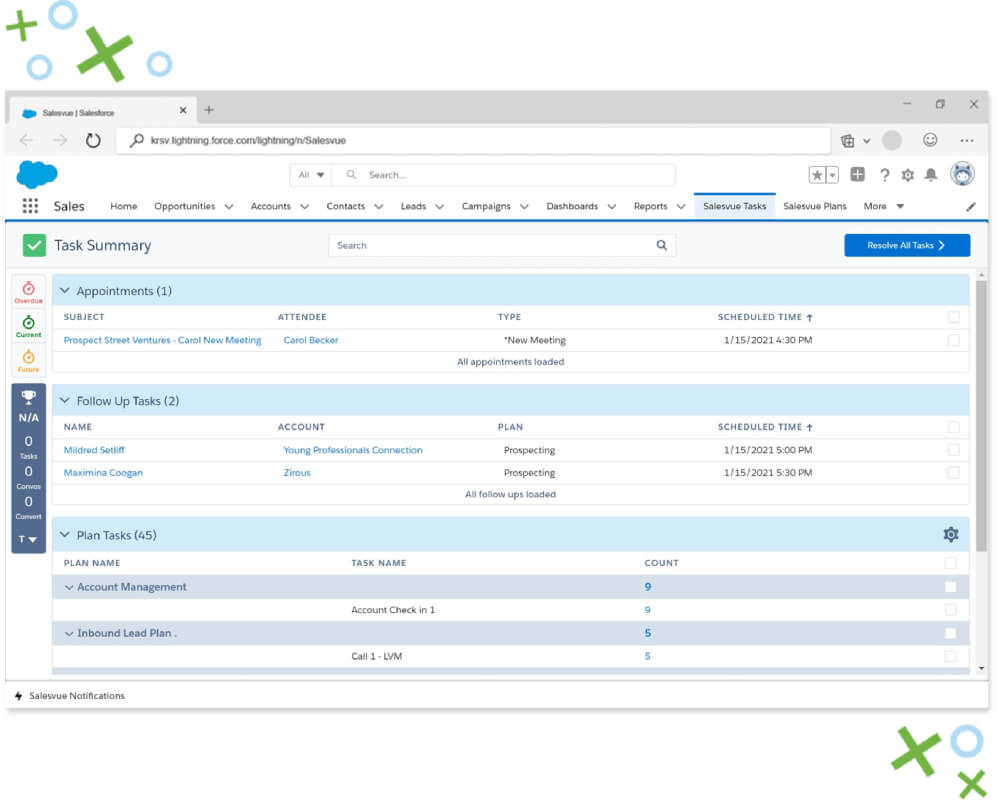997x800 pixels.
Task: Collapse the Account Management plan group
Action: [69, 588]
